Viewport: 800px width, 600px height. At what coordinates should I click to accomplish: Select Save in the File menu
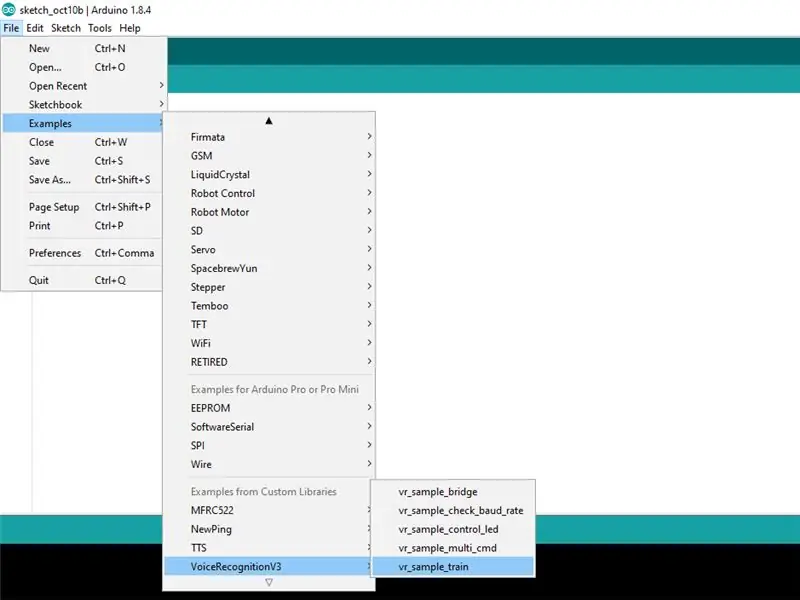(x=84, y=161)
